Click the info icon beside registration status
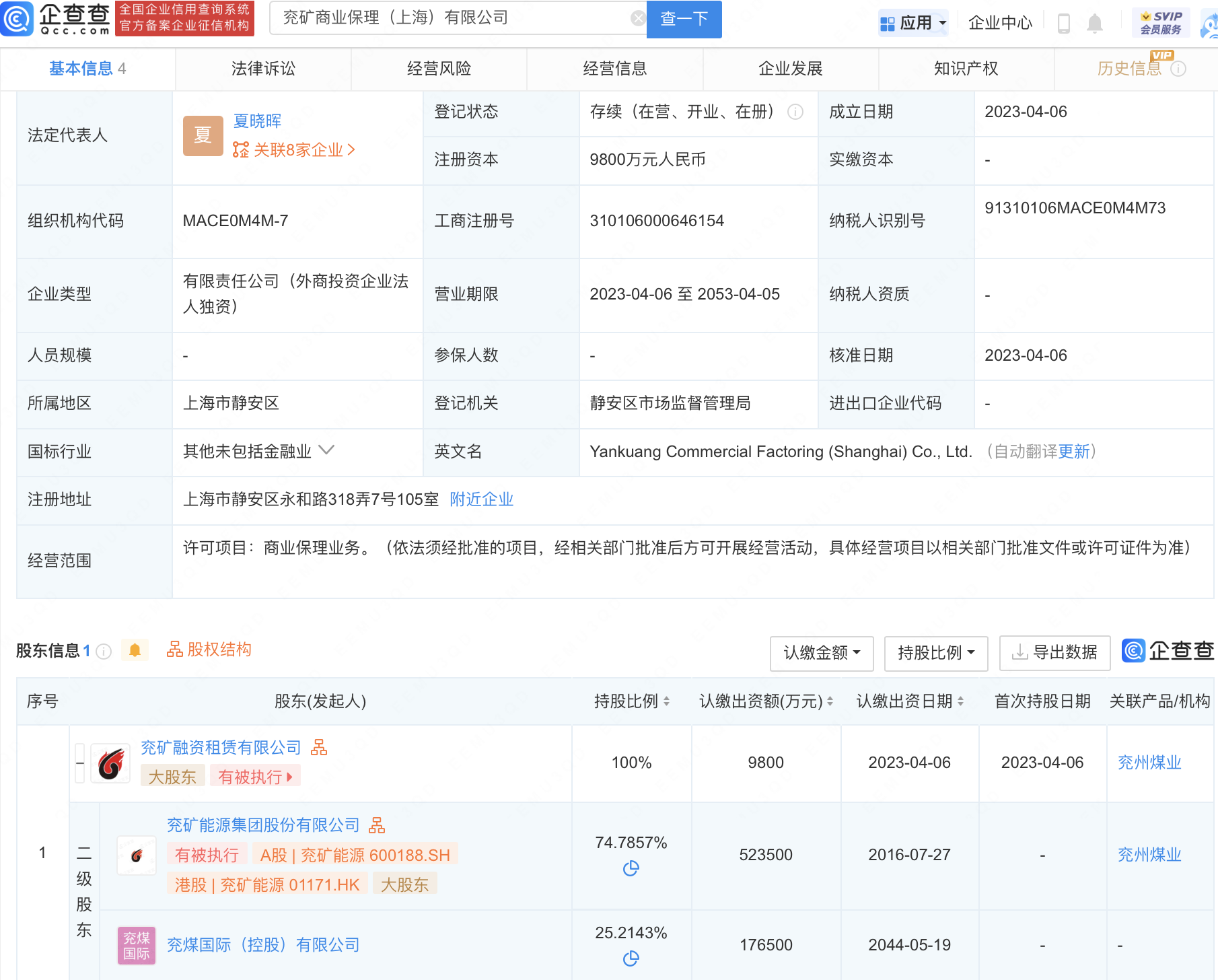This screenshot has width=1218, height=980. click(795, 112)
